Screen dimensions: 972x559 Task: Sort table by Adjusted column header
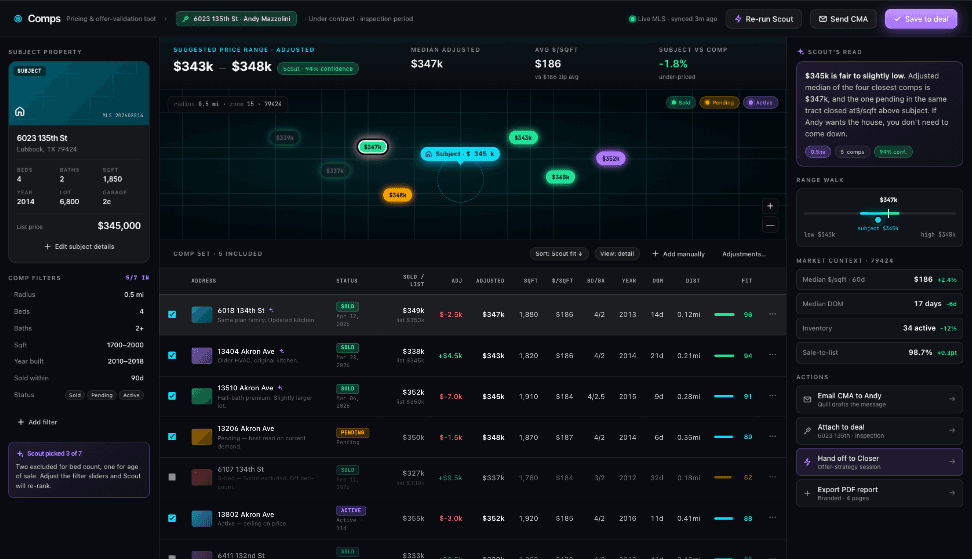(x=490, y=281)
